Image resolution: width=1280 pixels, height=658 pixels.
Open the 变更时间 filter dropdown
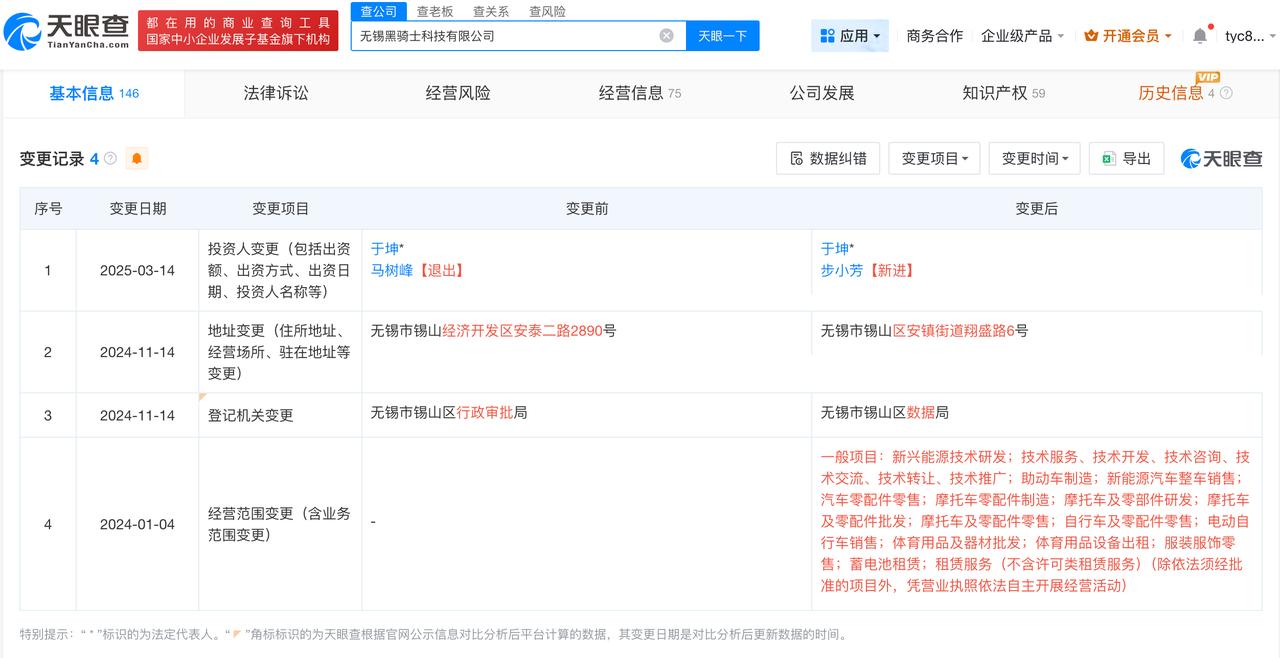1035,158
